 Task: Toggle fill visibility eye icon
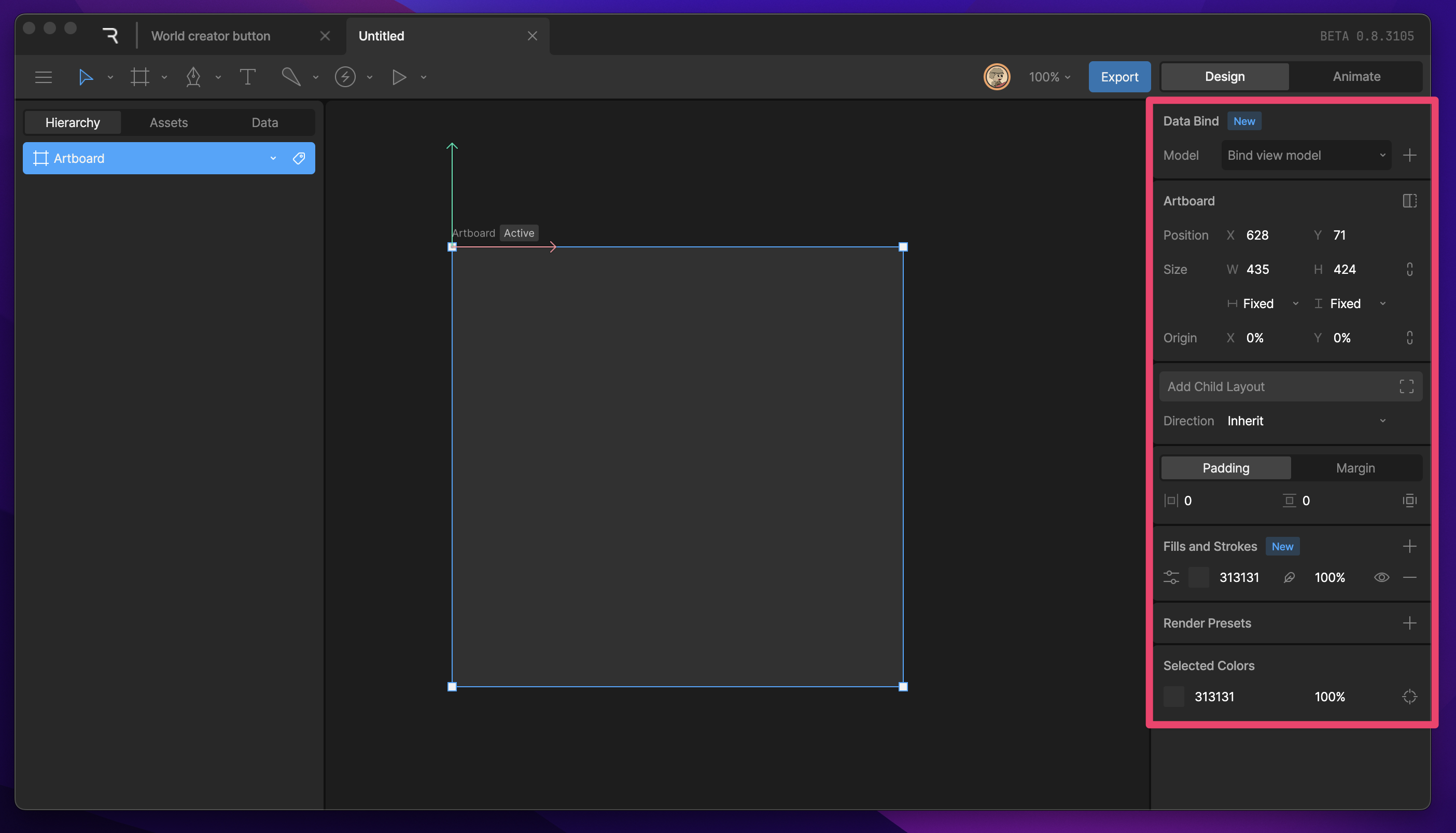click(x=1381, y=577)
